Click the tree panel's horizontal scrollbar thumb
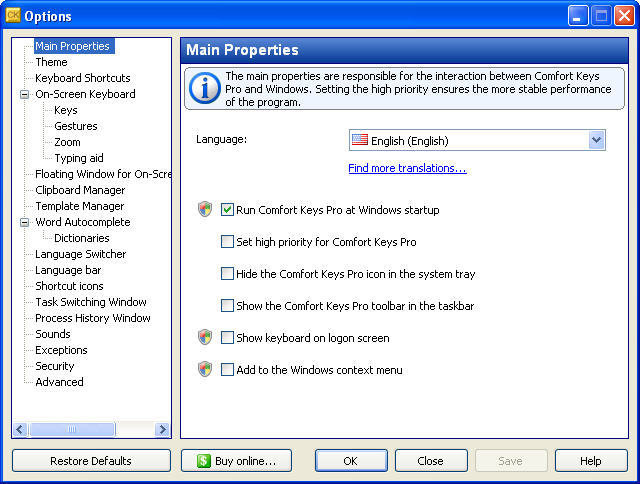 tap(72, 429)
